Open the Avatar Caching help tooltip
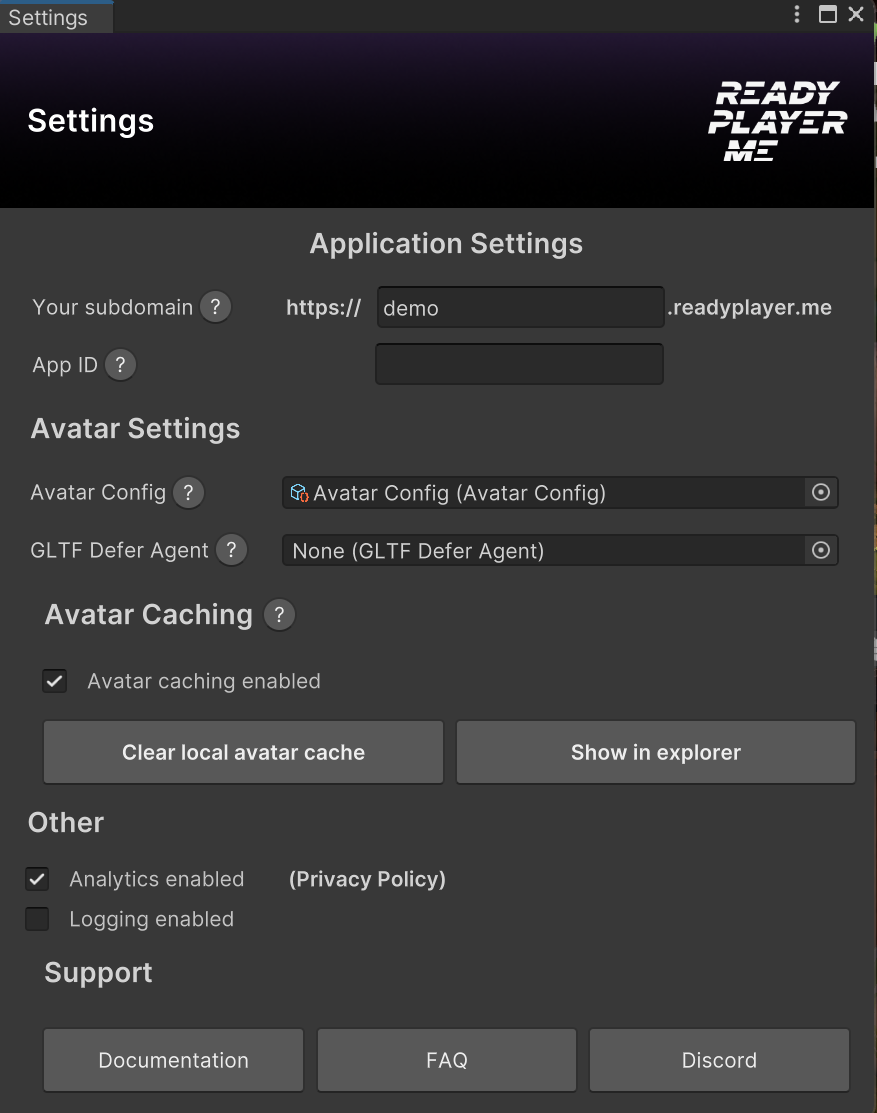The image size is (877, 1113). 279,615
